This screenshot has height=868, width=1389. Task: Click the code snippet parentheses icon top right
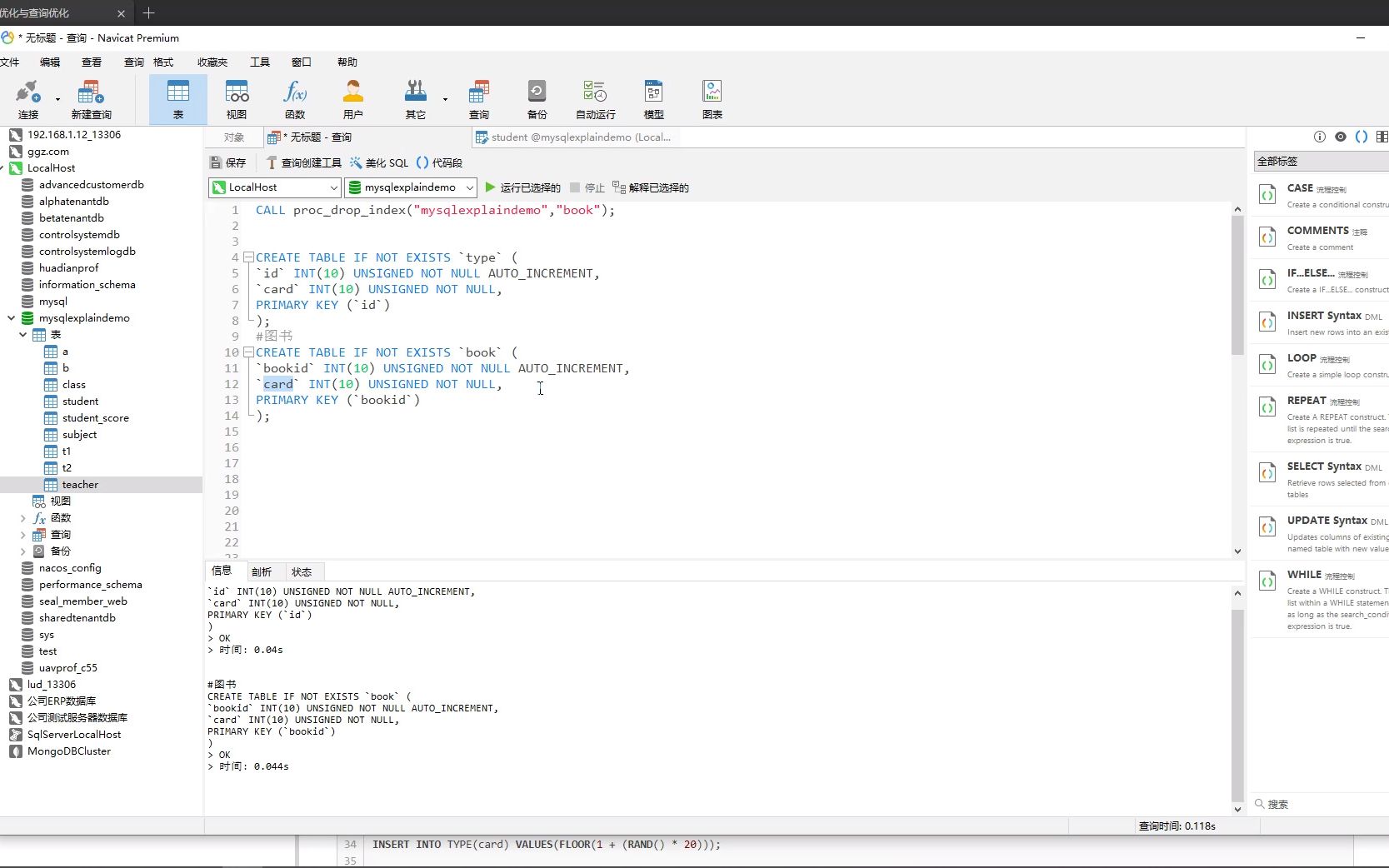tap(1362, 137)
